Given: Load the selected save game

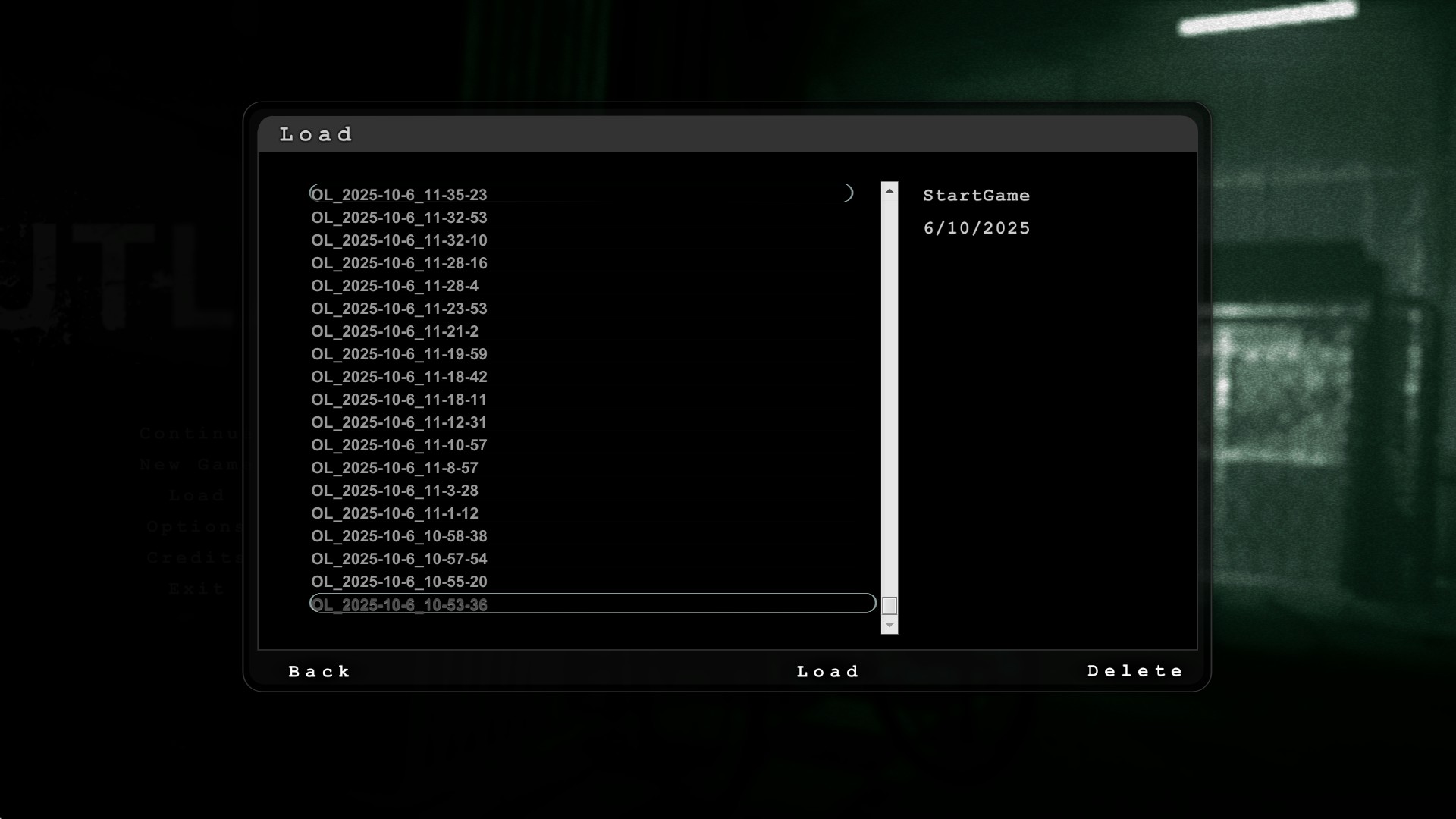Looking at the screenshot, I should pos(827,672).
